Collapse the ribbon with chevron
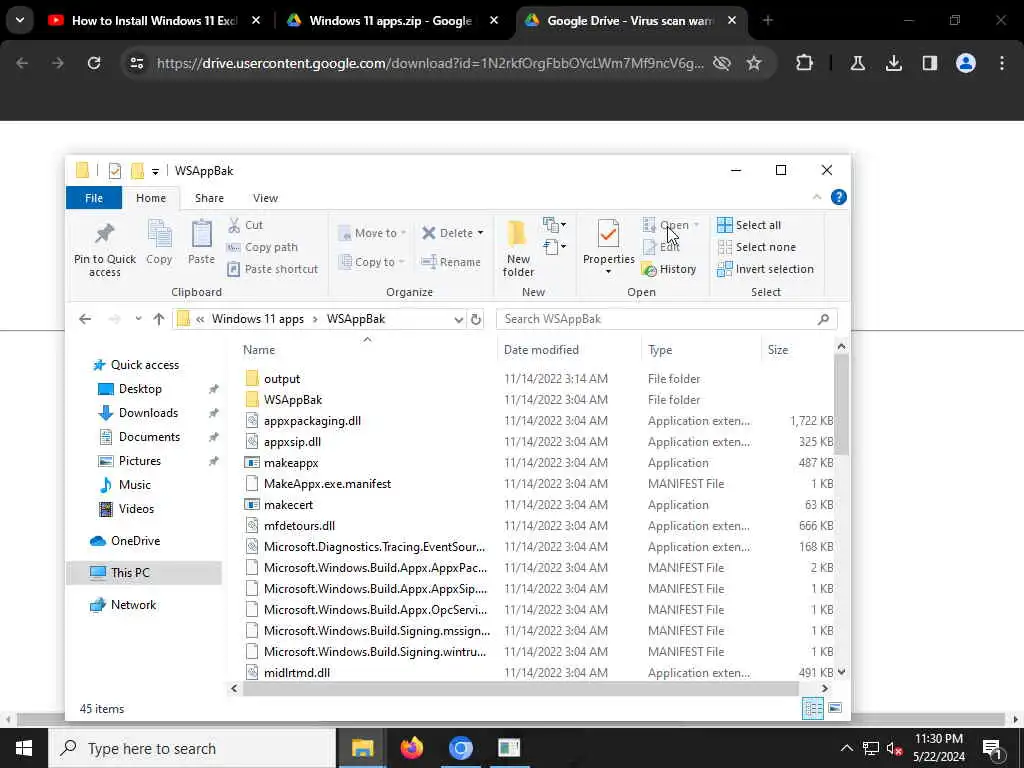The height and width of the screenshot is (768, 1024). click(817, 197)
